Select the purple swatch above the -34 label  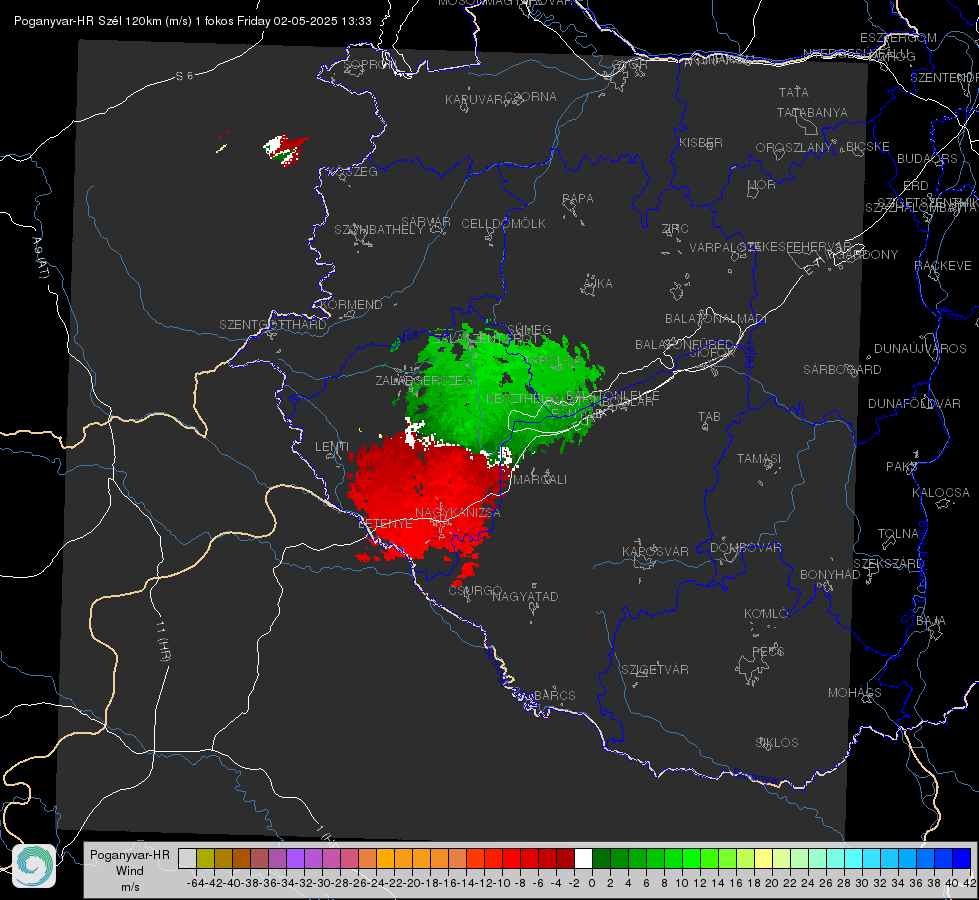pyautogui.click(x=295, y=858)
